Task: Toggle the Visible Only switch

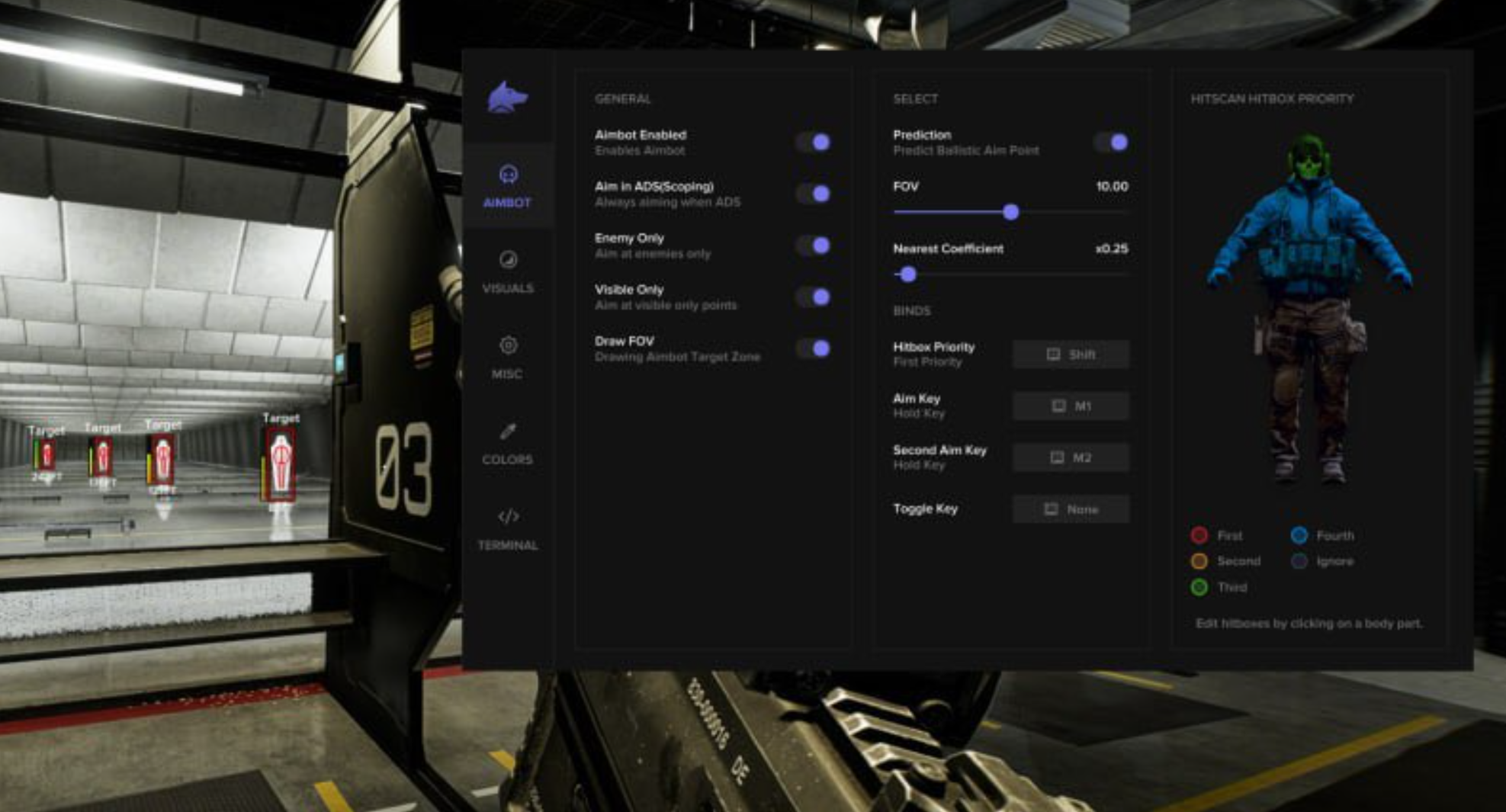Action: (813, 297)
